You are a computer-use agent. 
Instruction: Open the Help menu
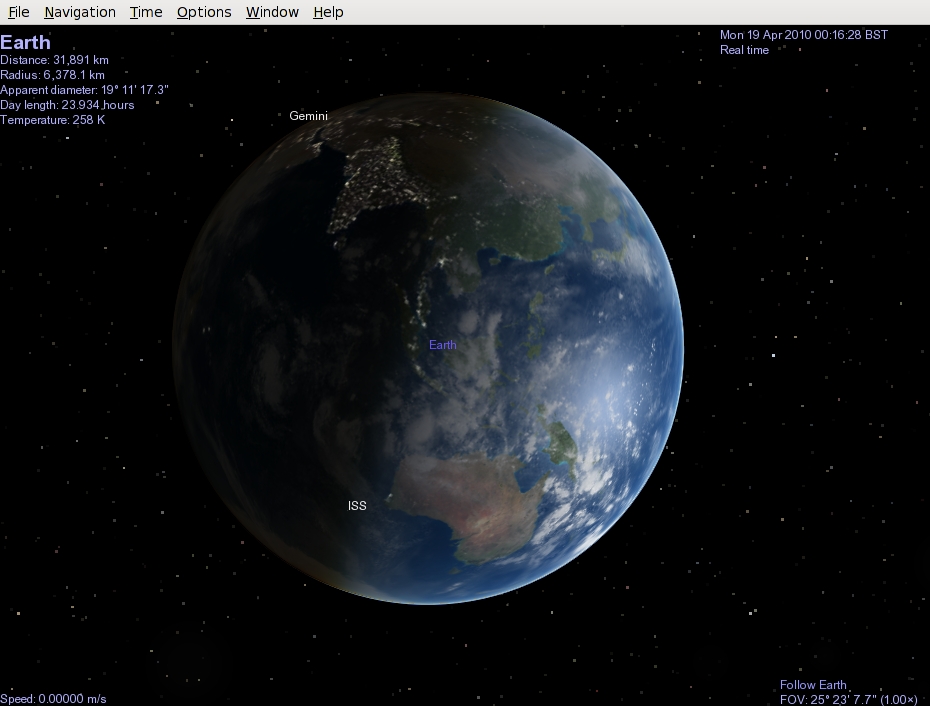point(328,12)
